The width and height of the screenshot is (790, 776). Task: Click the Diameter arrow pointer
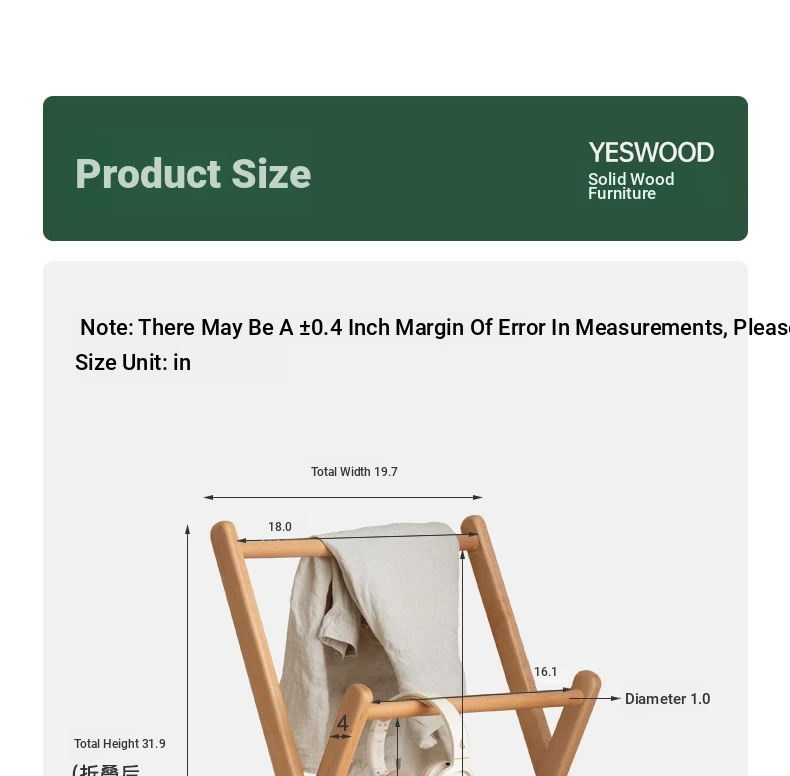tap(595, 698)
